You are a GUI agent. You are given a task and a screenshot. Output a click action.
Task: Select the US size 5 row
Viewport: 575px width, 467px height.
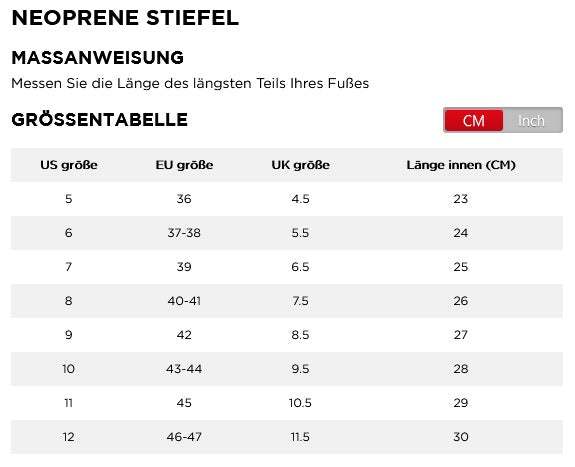point(287,199)
